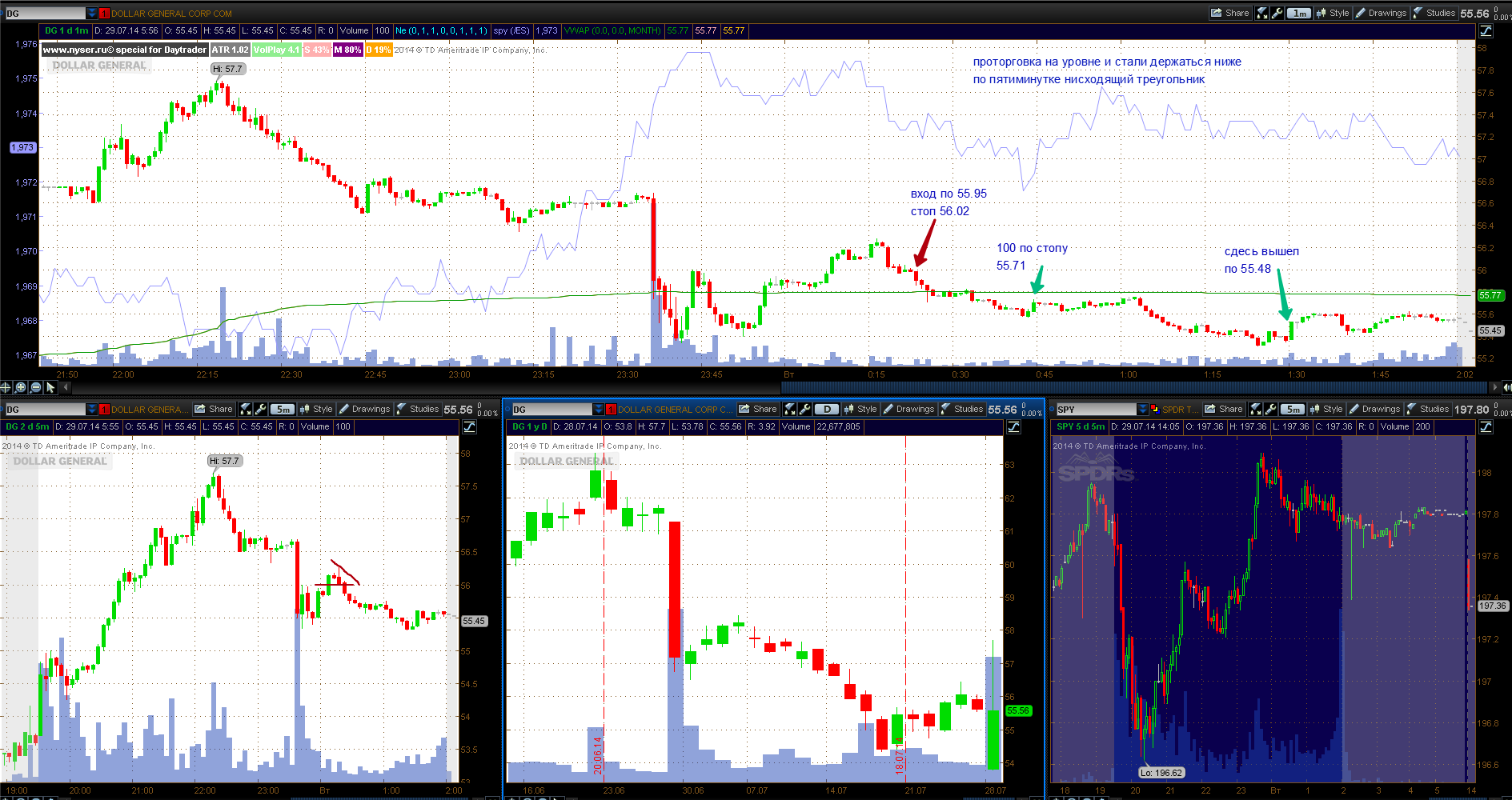Click Hi: 57.7 bubble on top chart
Image resolution: width=1512 pixels, height=800 pixels.
pyautogui.click(x=228, y=69)
